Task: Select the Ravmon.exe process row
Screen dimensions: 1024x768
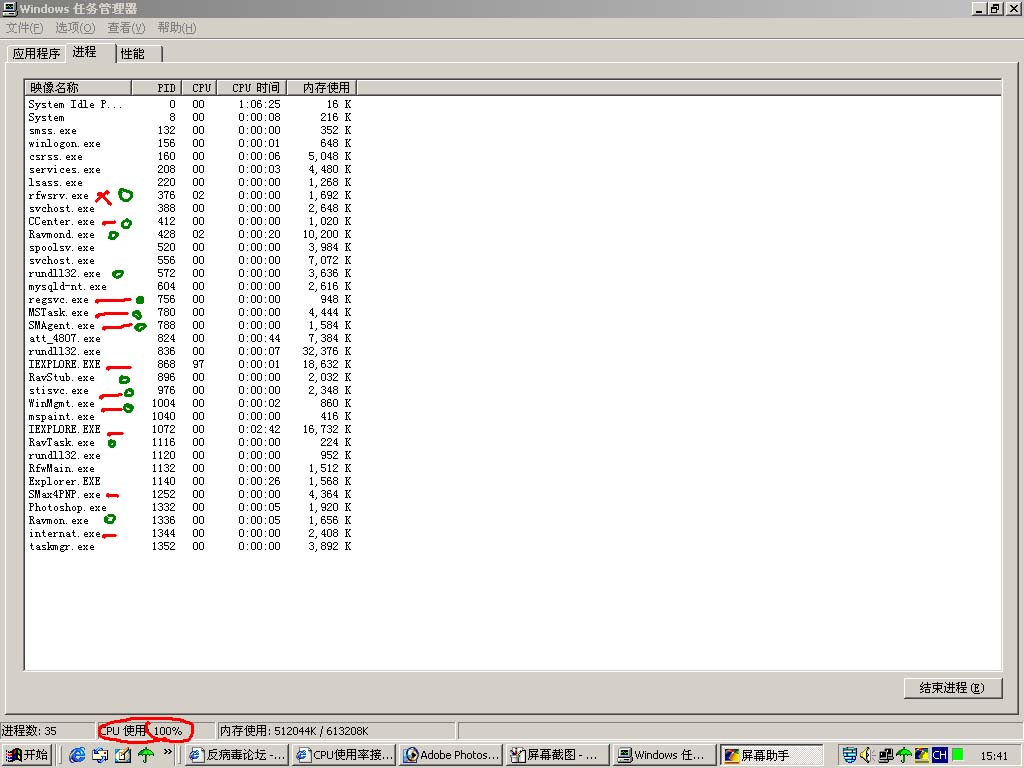Action: point(190,520)
